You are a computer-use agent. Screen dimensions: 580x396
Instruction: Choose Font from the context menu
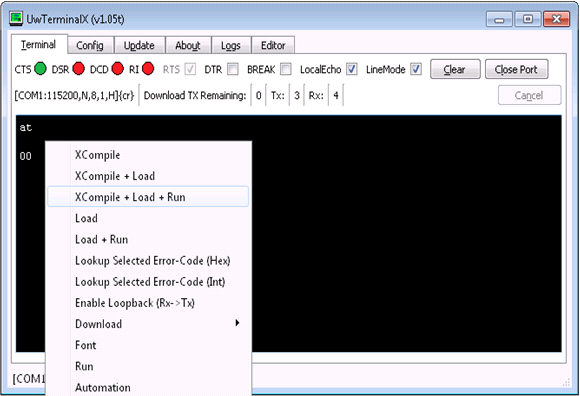[x=148, y=345]
